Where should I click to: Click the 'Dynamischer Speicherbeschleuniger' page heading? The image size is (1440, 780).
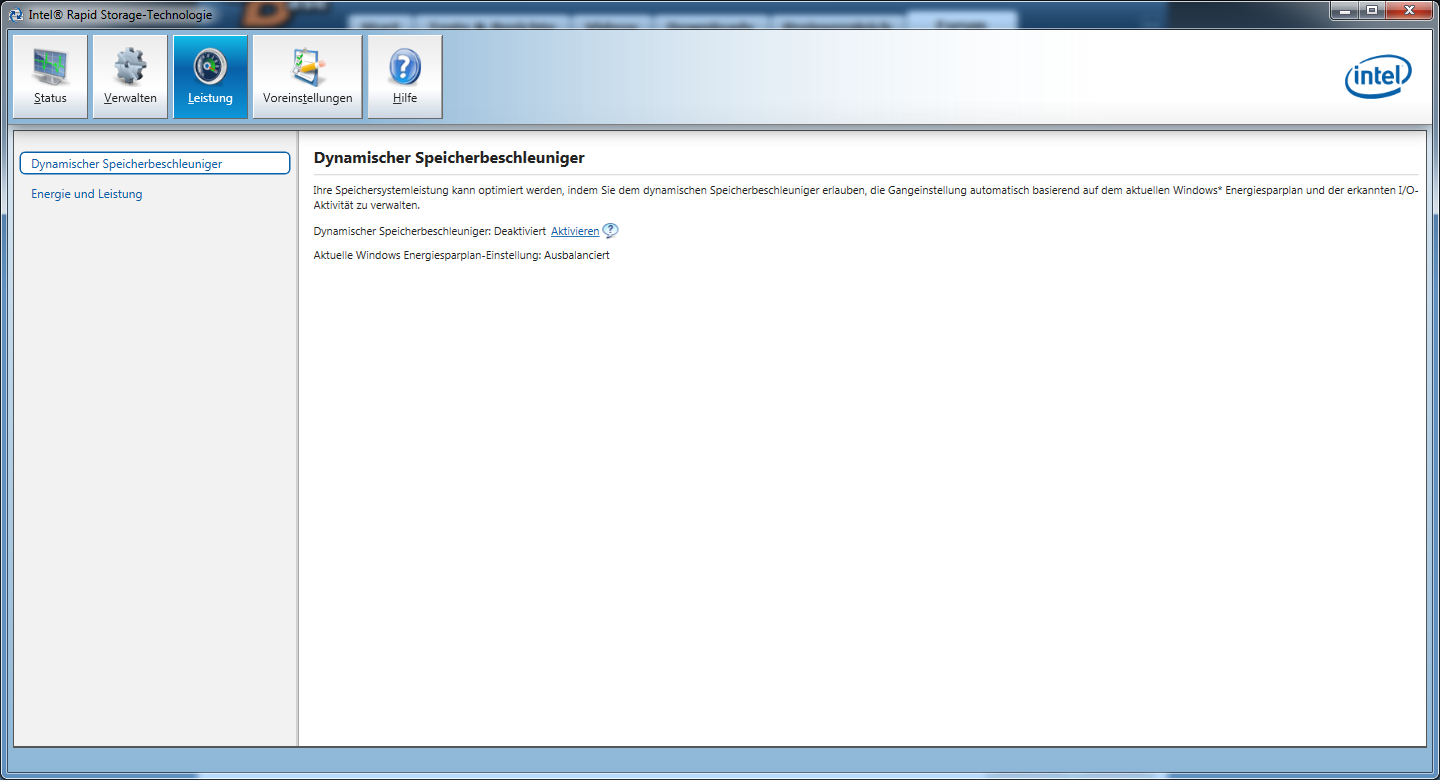click(x=449, y=158)
